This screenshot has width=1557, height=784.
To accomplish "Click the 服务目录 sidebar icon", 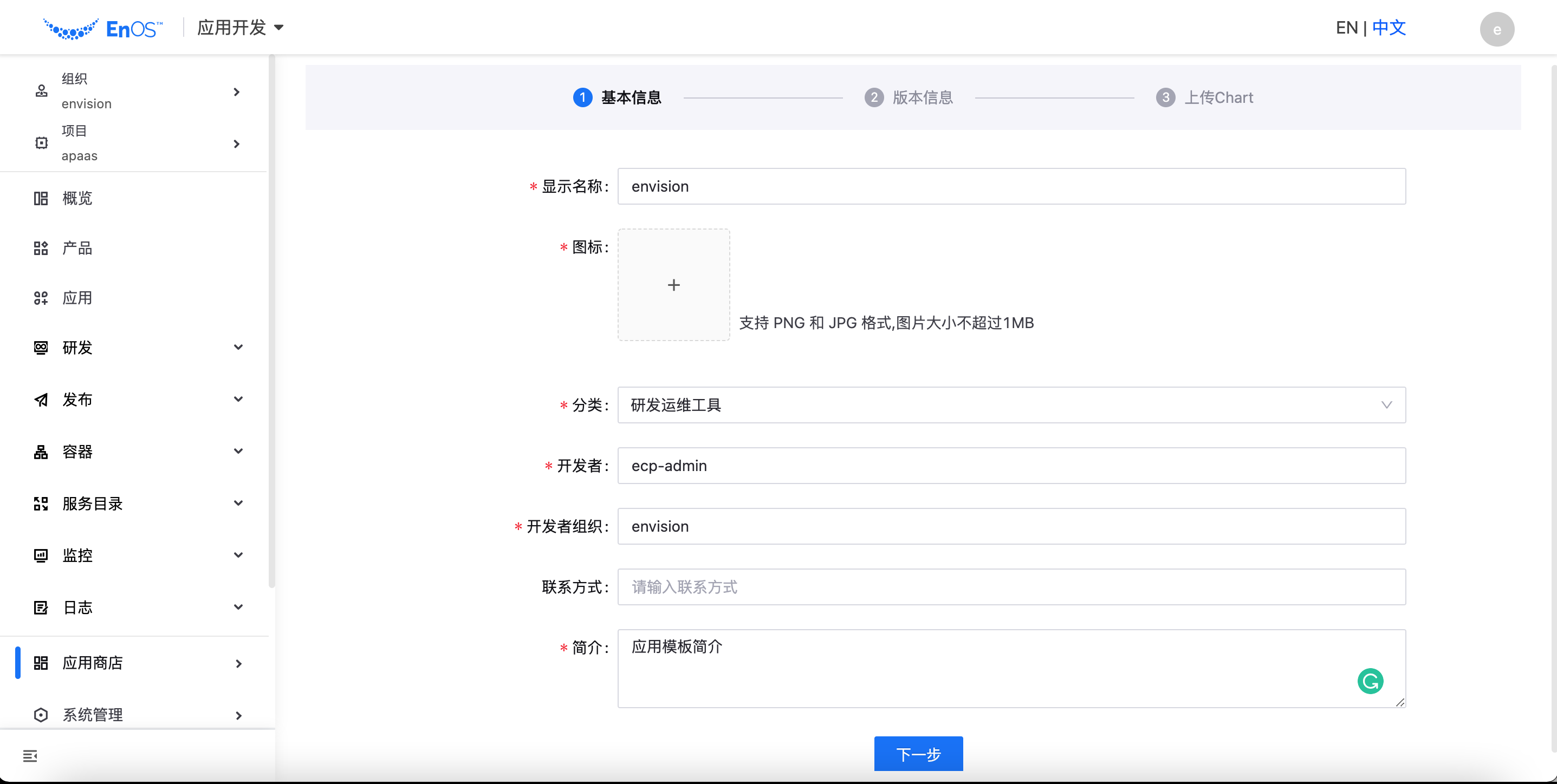I will pos(40,504).
